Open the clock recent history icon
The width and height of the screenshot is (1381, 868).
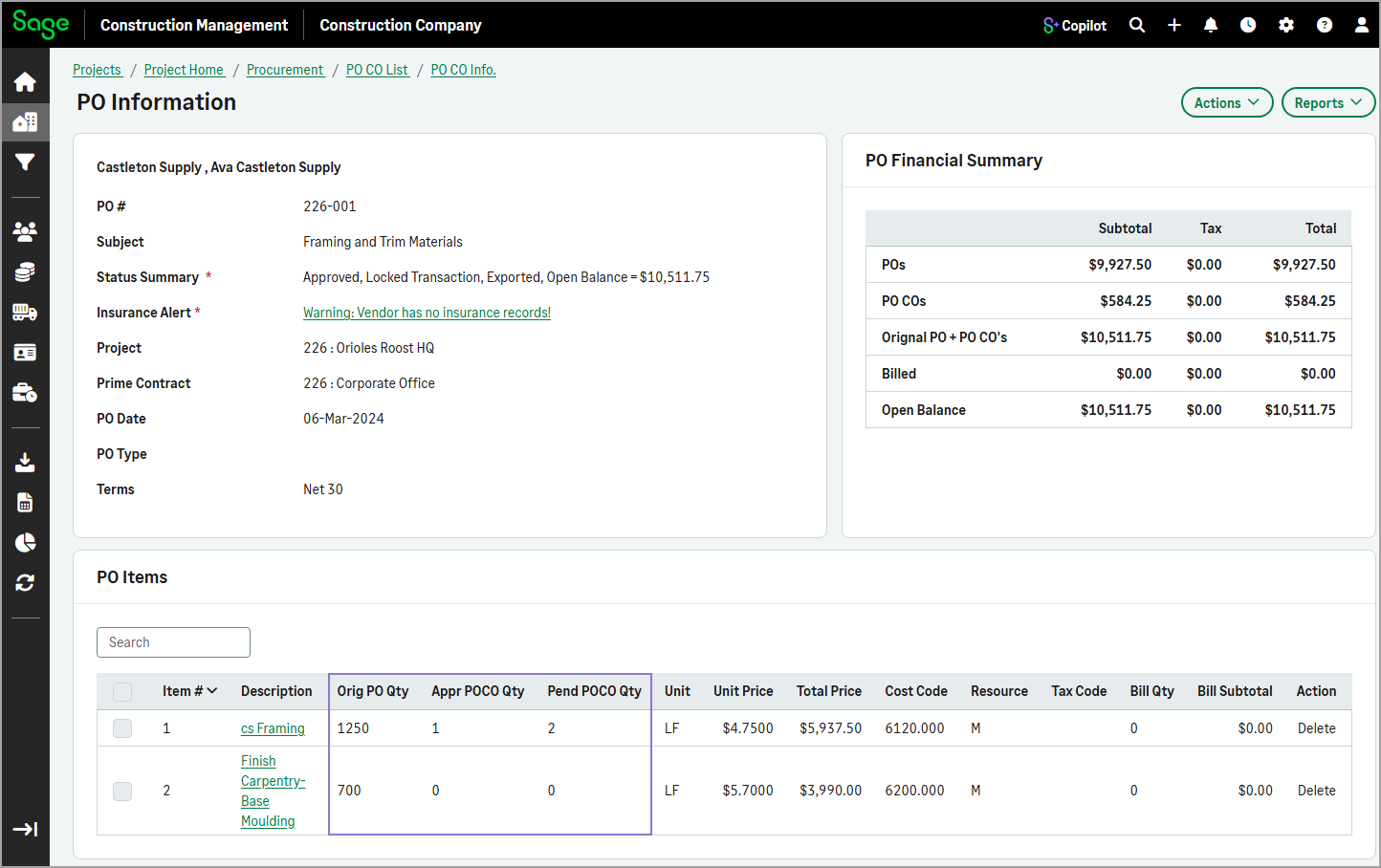click(x=1248, y=25)
